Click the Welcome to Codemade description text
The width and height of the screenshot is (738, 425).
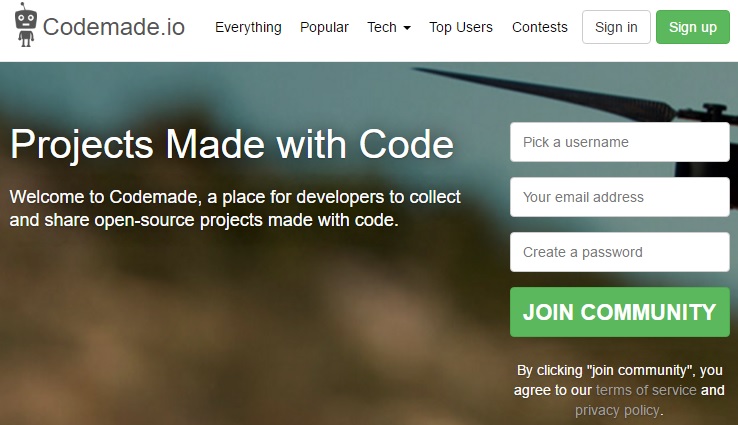tap(235, 208)
